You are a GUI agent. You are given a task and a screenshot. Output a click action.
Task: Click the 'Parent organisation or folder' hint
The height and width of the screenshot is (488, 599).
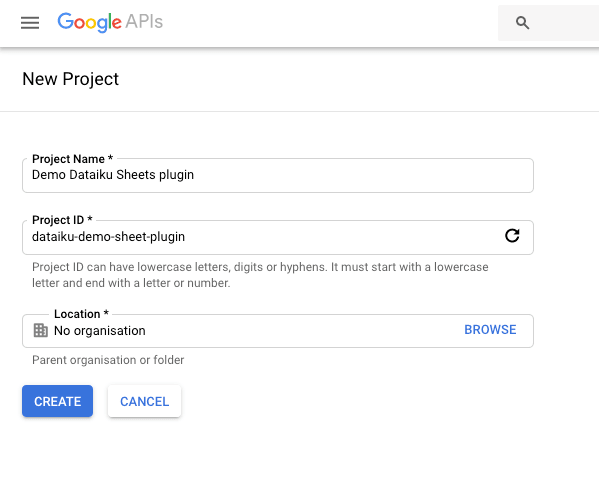[108, 360]
